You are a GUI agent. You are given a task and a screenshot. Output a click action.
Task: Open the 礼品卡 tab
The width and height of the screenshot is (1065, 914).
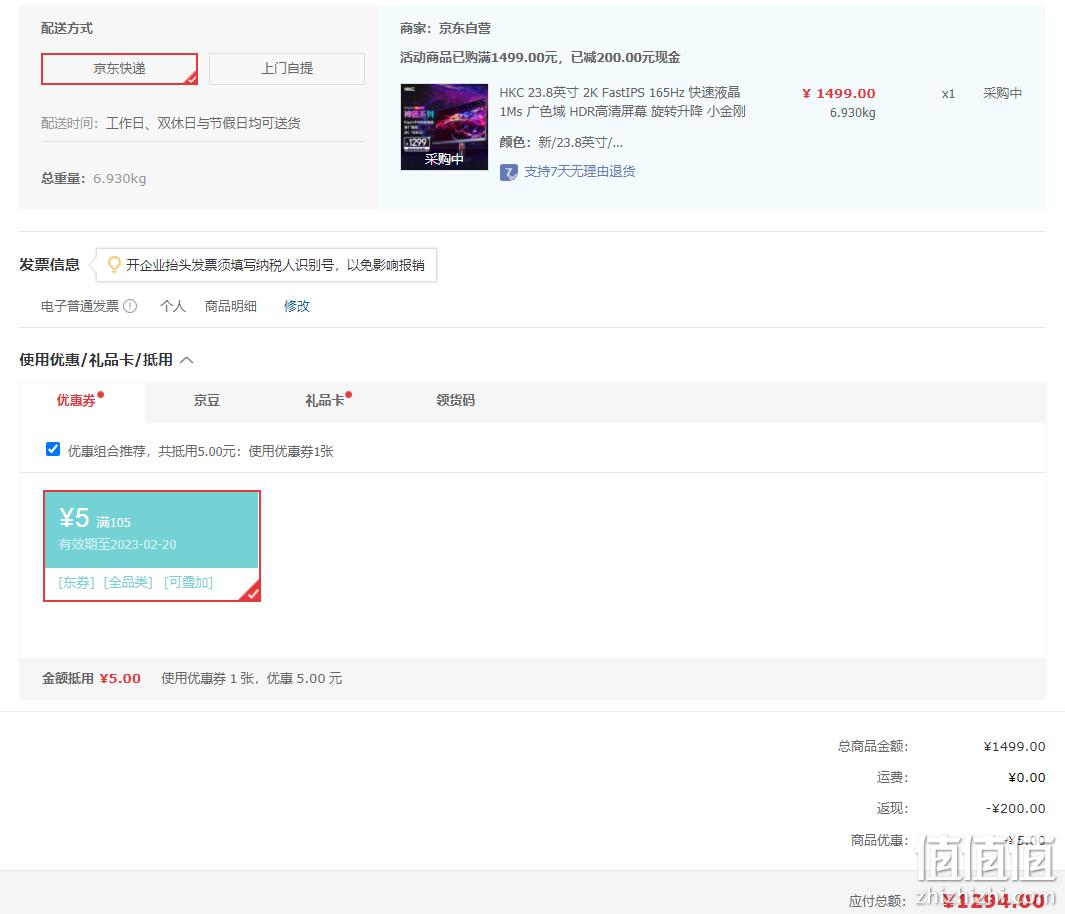pos(325,401)
